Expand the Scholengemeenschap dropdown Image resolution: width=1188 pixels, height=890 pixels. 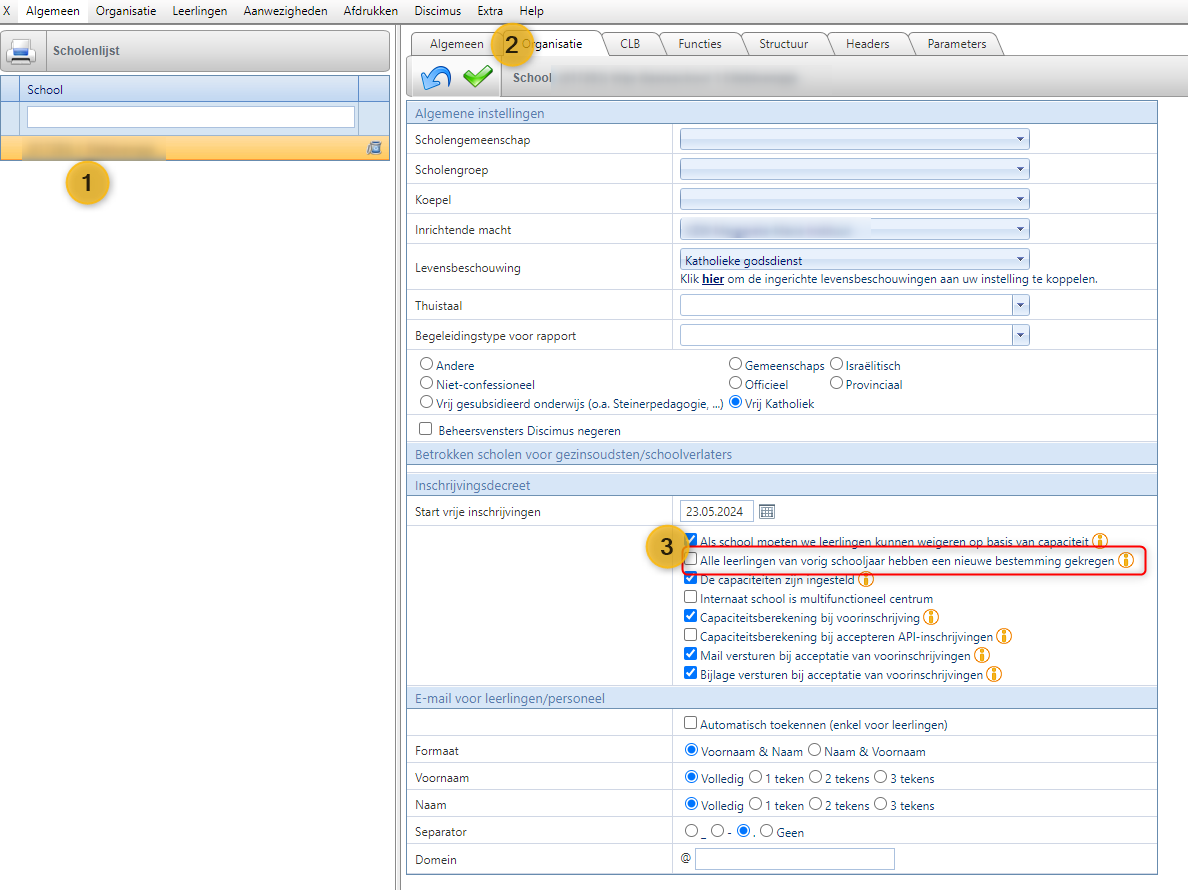tap(1019, 140)
